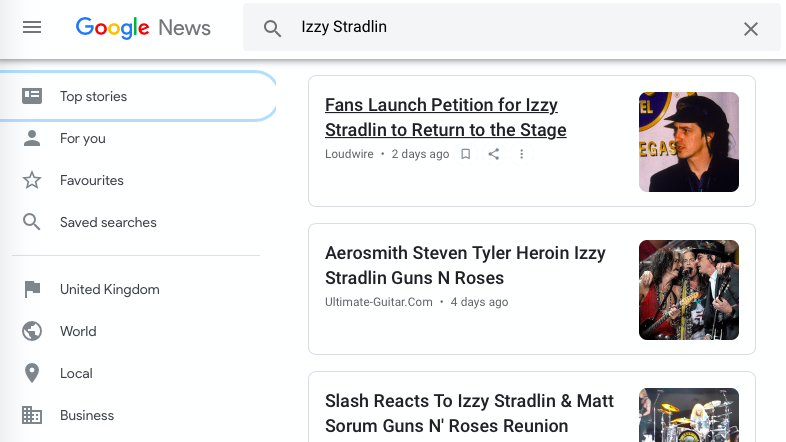Click the Favourites star icon

click(32, 181)
